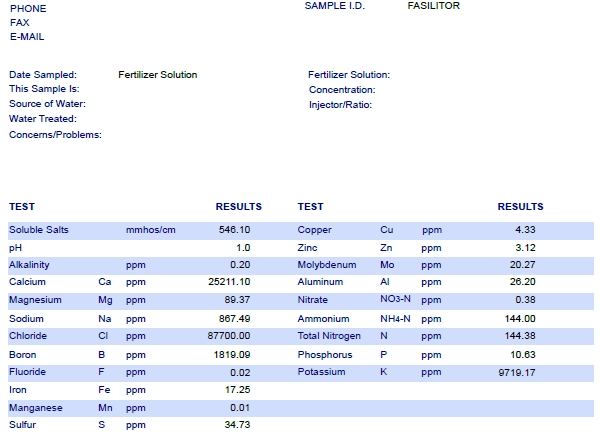Select the FAX label

pos(20,23)
